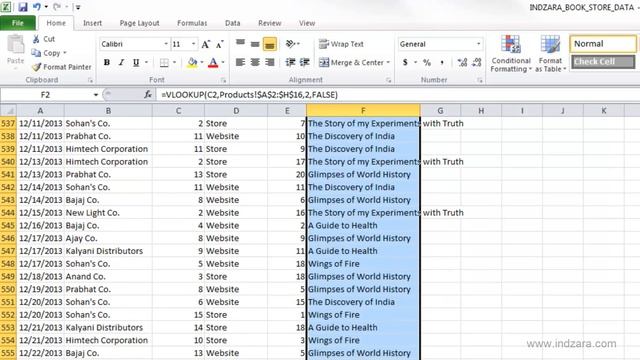The image size is (640, 360).
Task: Toggle Underline formatting
Action: tap(136, 62)
